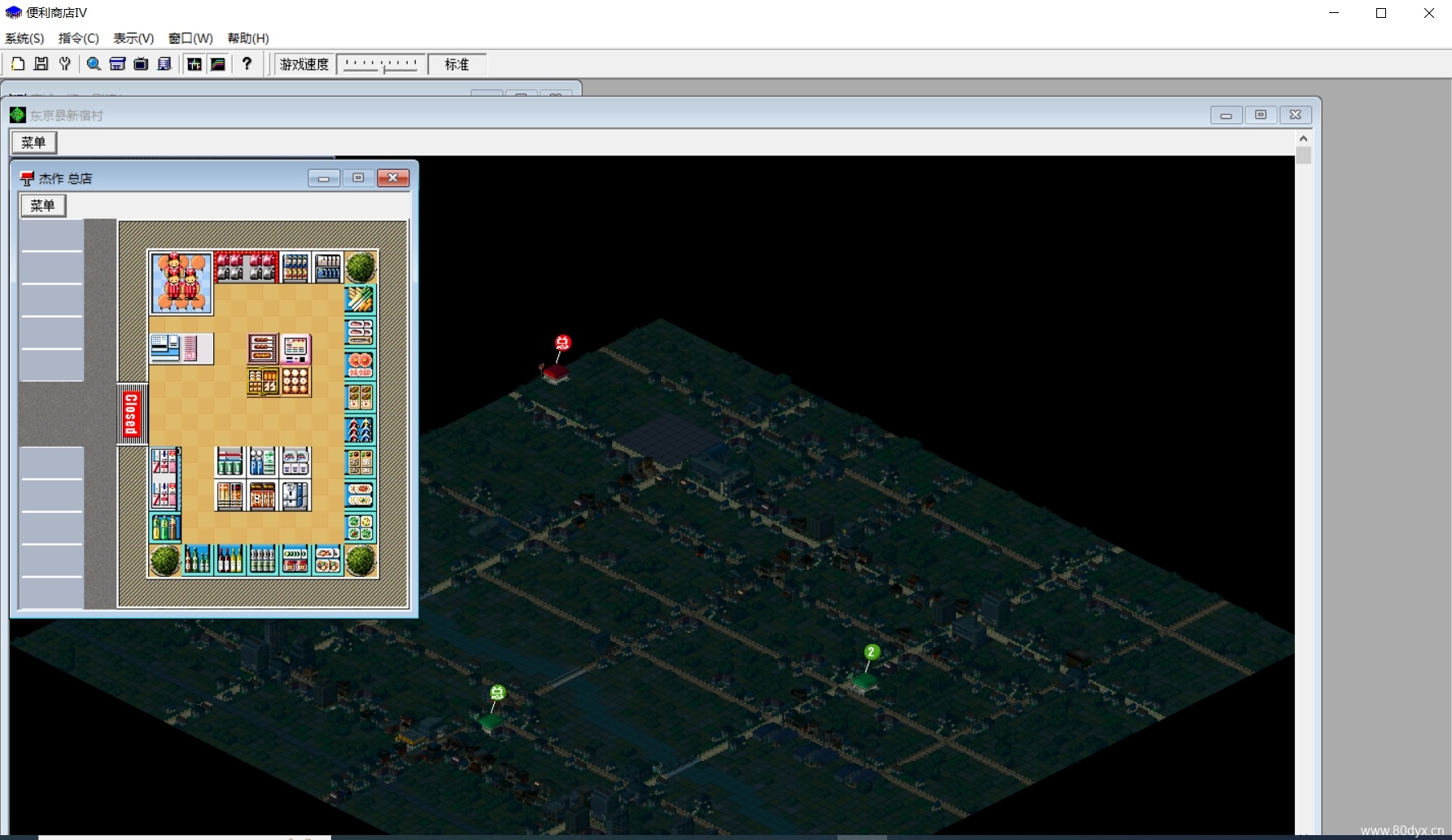
Task: Minimize the 东京县新宿村 map window
Action: coord(1226,115)
